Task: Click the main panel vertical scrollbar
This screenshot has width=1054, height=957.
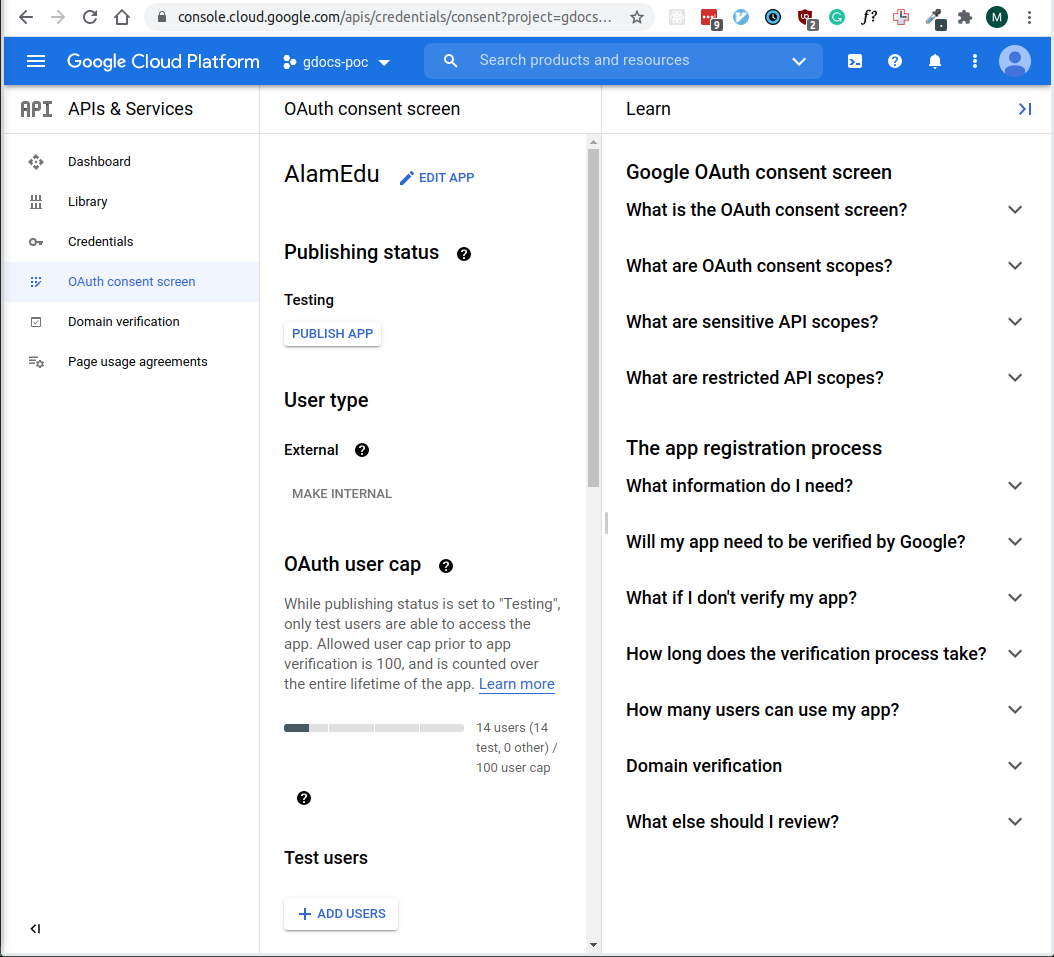Action: (x=593, y=317)
